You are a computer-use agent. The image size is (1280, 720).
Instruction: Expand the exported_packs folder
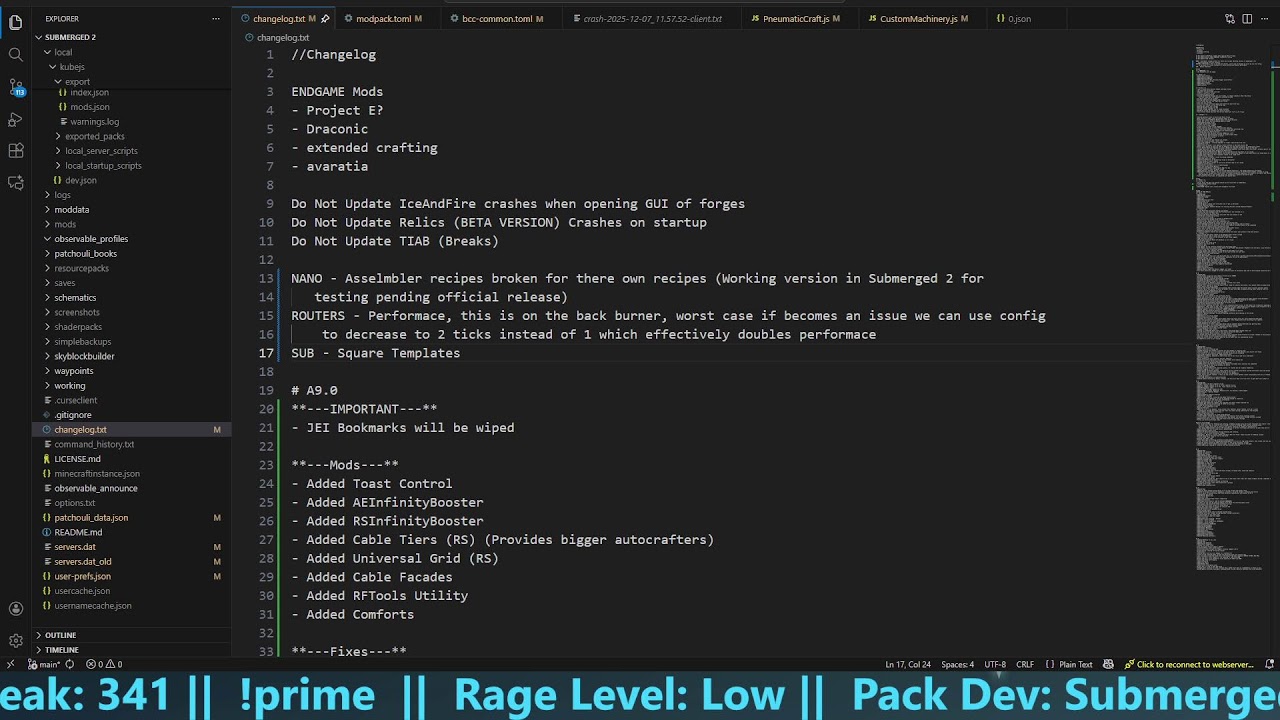click(x=133, y=136)
